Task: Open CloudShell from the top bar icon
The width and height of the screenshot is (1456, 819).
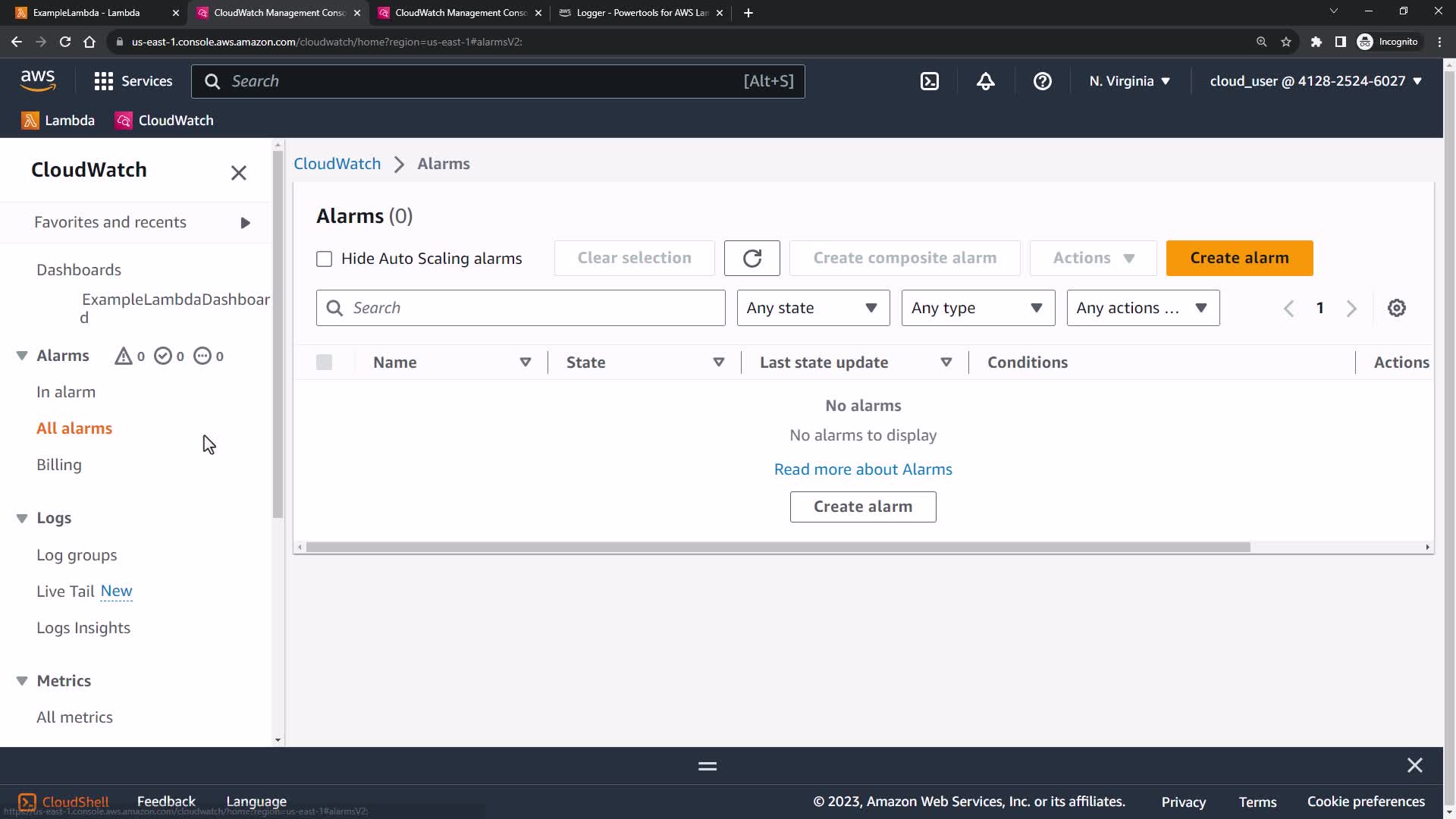Action: pyautogui.click(x=930, y=81)
